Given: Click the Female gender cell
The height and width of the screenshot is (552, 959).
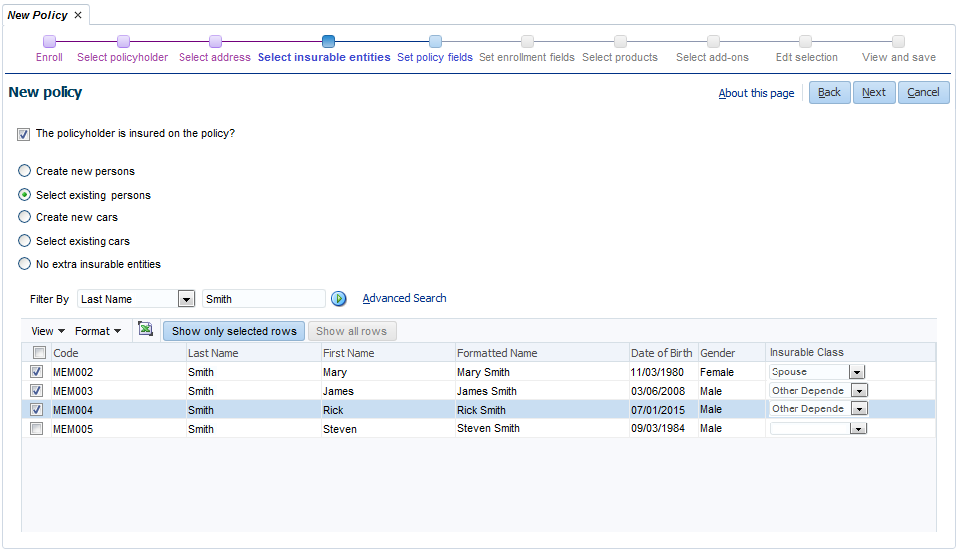Looking at the screenshot, I should point(717,372).
